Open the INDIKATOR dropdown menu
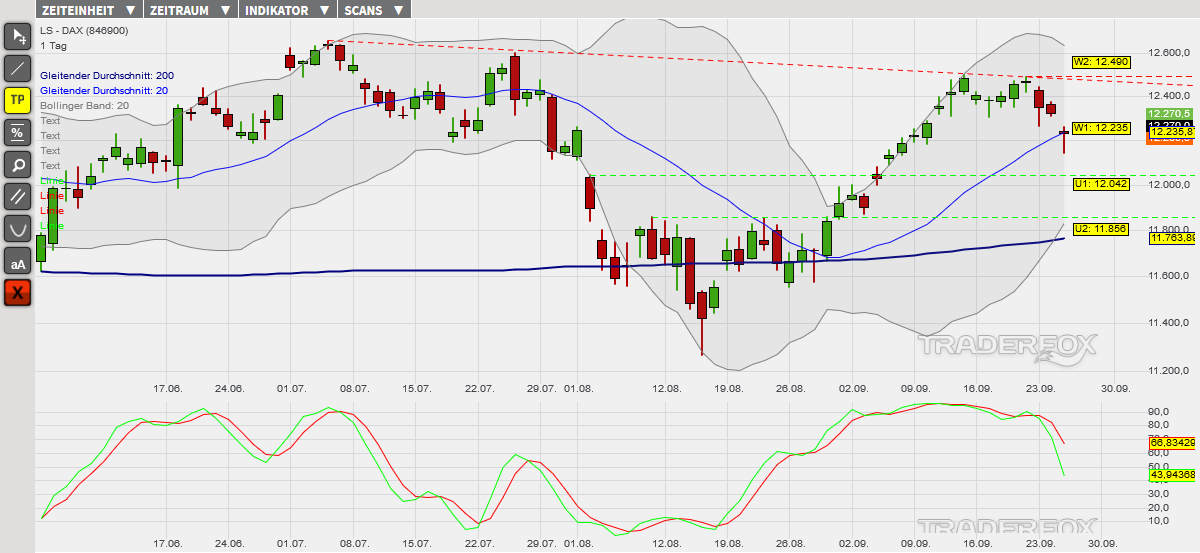This screenshot has height=553, width=1200. pyautogui.click(x=288, y=10)
